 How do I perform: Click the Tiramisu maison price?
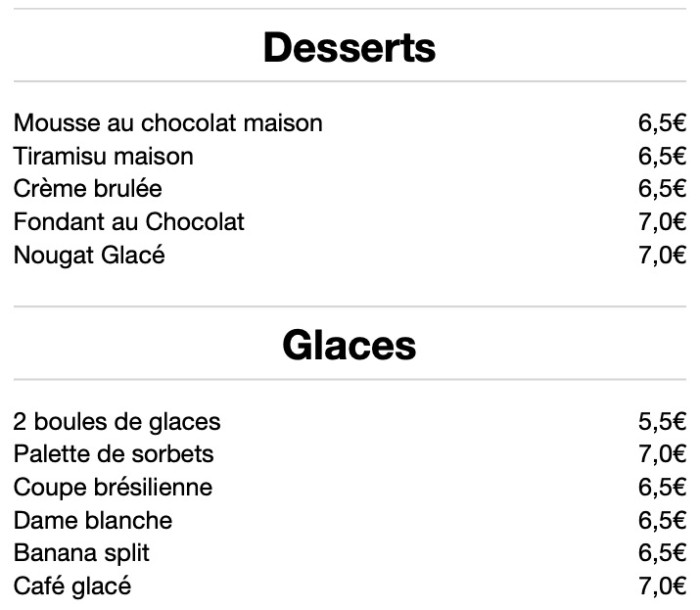click(x=662, y=156)
